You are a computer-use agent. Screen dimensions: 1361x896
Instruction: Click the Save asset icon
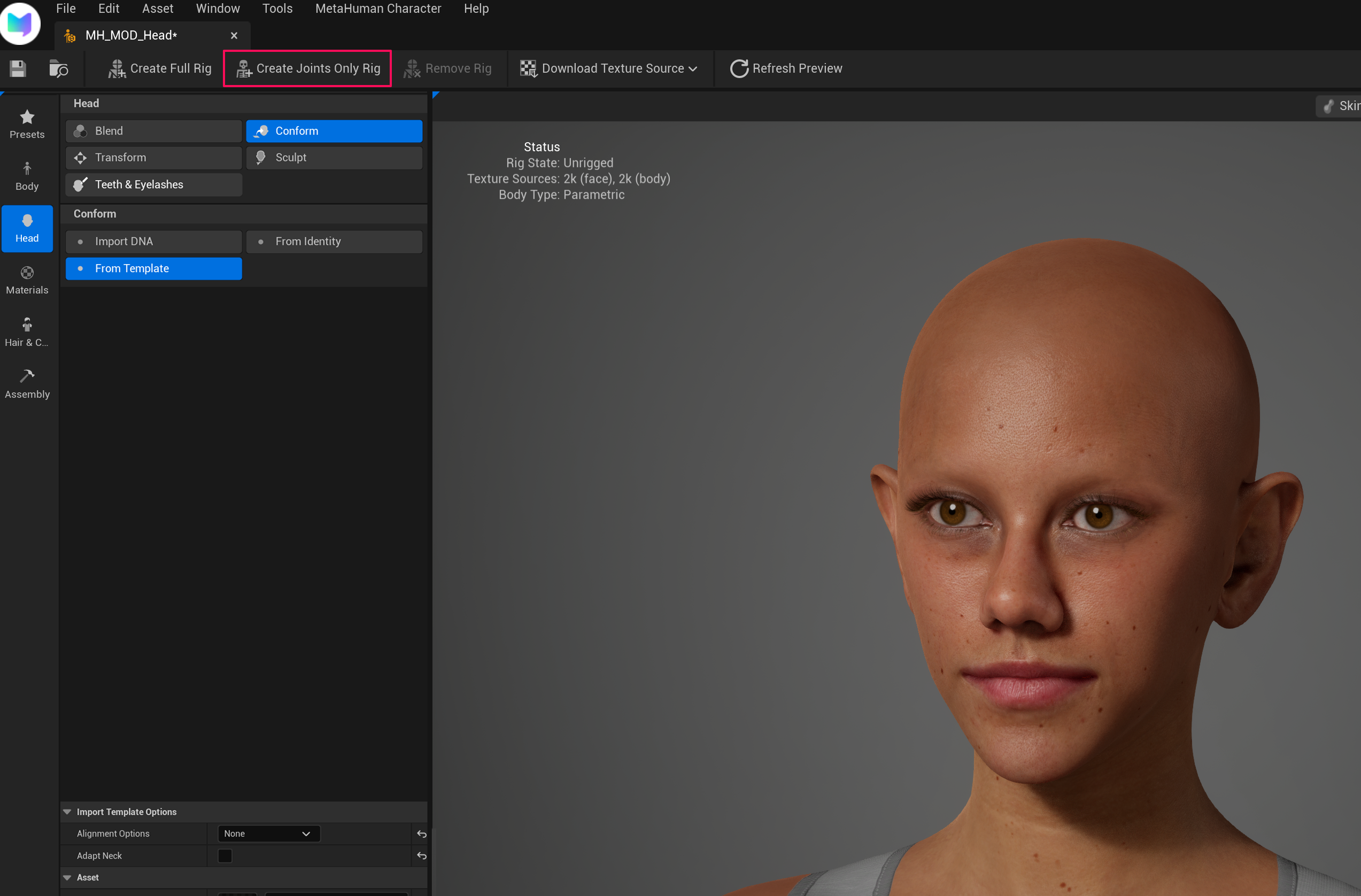pos(17,68)
